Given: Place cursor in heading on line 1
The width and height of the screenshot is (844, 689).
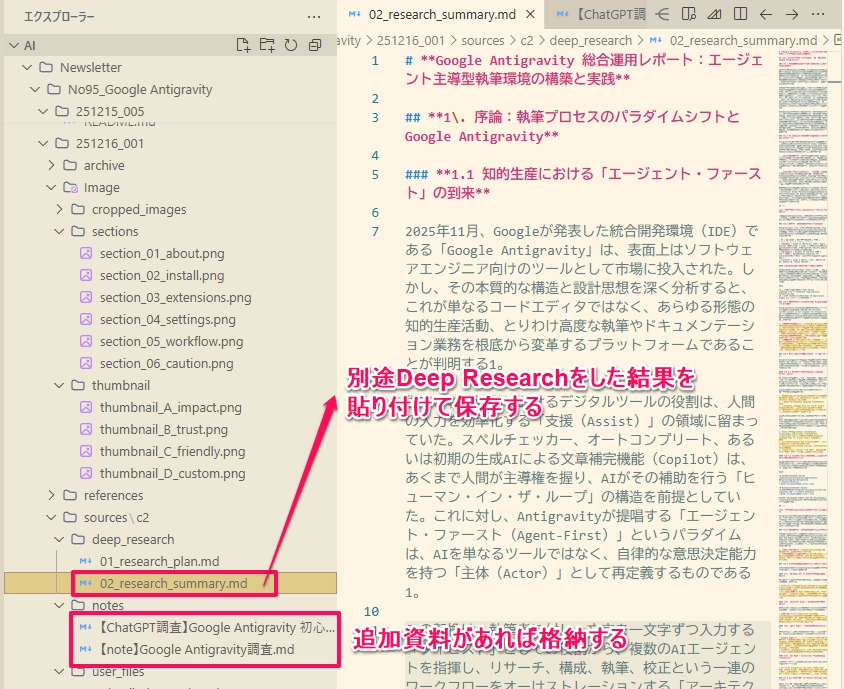Looking at the screenshot, I should pyautogui.click(x=583, y=69).
